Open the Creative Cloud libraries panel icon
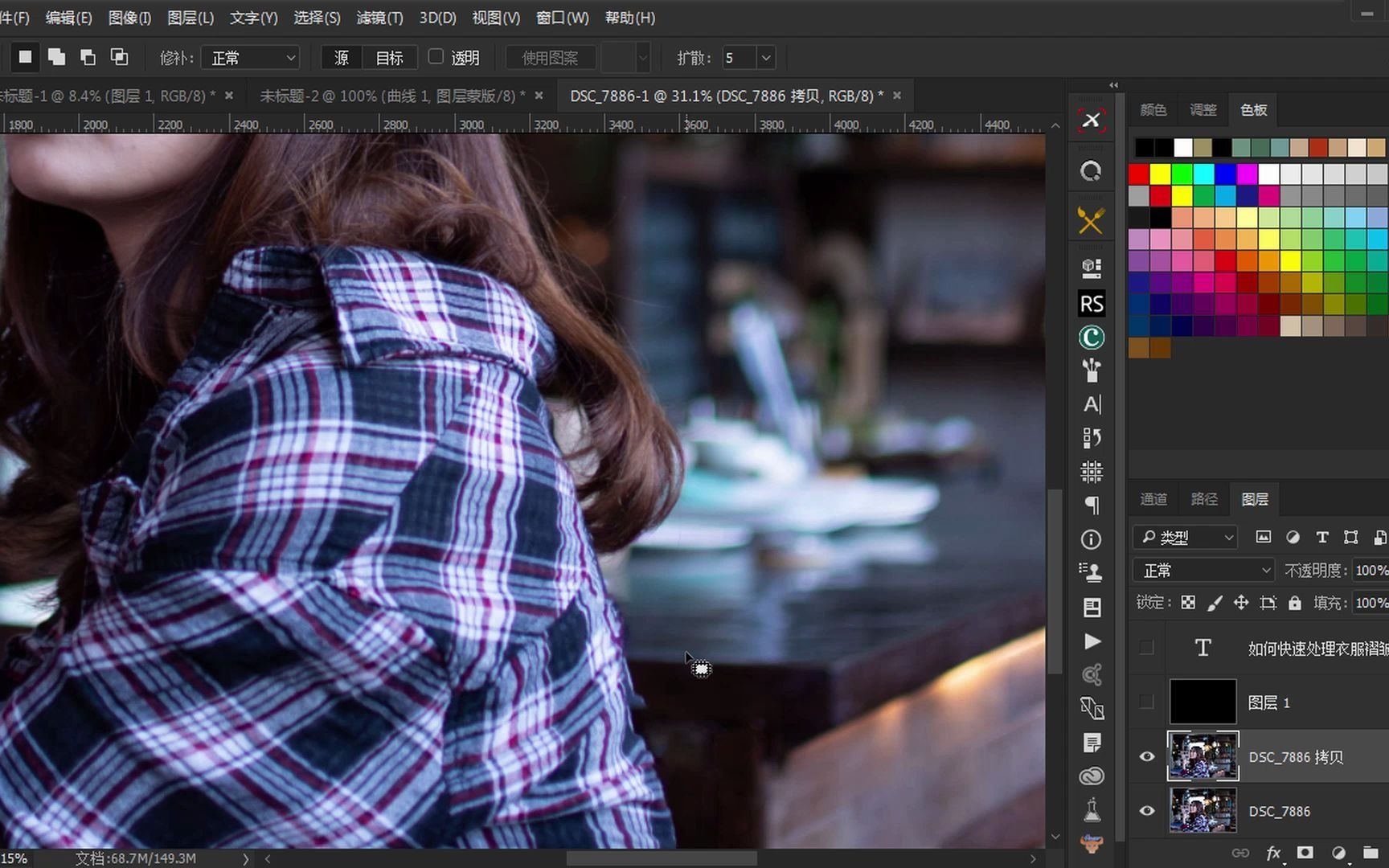 click(x=1091, y=776)
